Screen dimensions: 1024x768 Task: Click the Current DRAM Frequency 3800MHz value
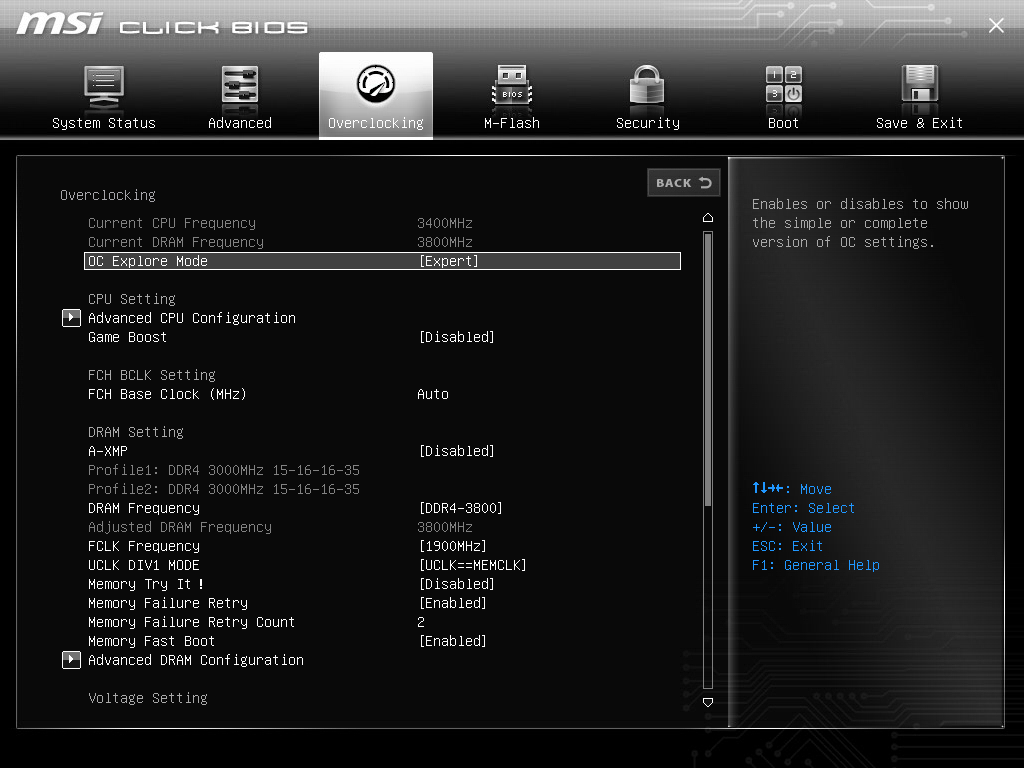tap(445, 242)
